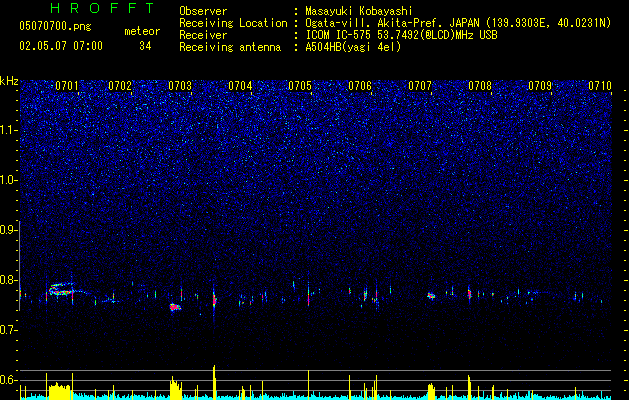Click the date stamp 02.05.07 07:00
This screenshot has width=629, height=400.
click(x=61, y=46)
